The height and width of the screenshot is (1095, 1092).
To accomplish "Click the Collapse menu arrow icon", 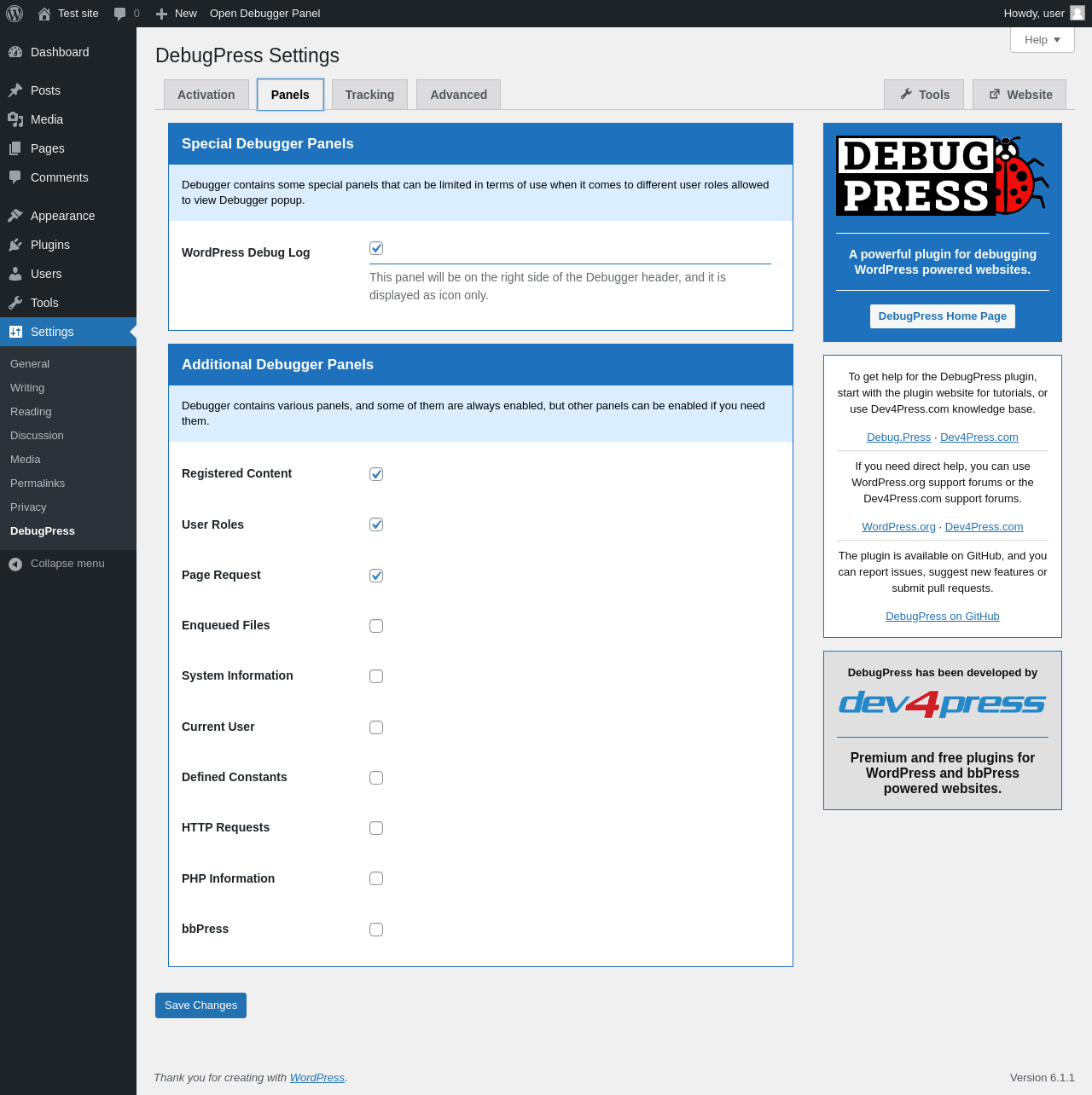I will (15, 564).
